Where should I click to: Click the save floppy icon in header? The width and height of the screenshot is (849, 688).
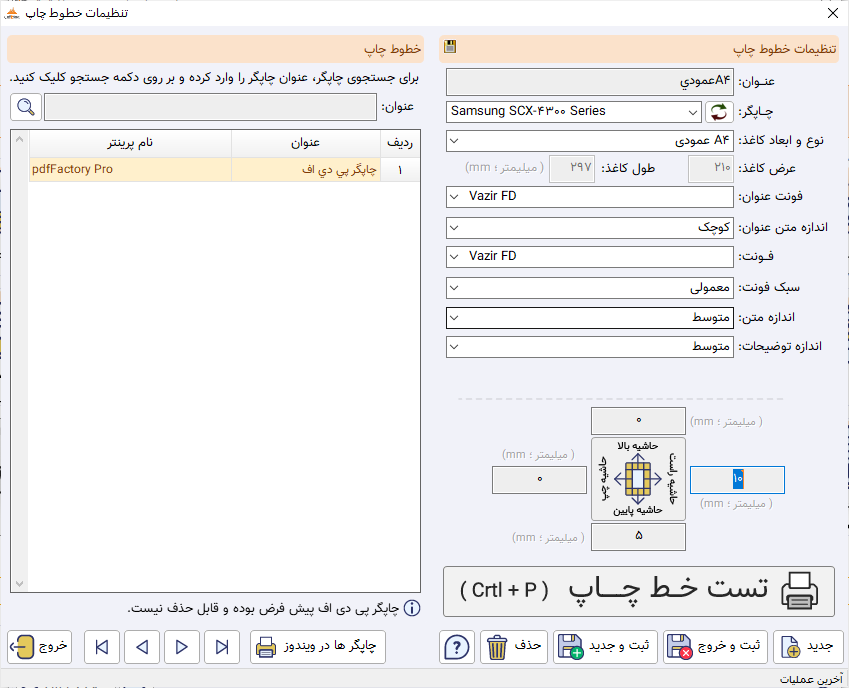pyautogui.click(x=450, y=47)
